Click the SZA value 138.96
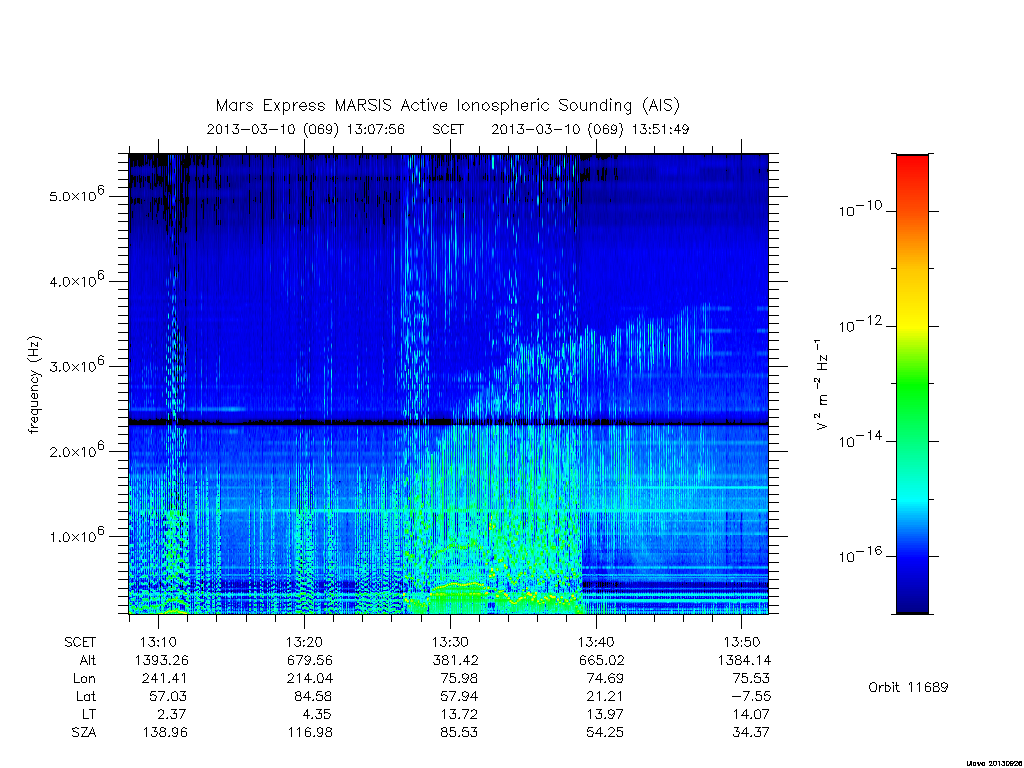Screen dimensions: 1024x768 pyautogui.click(x=165, y=732)
